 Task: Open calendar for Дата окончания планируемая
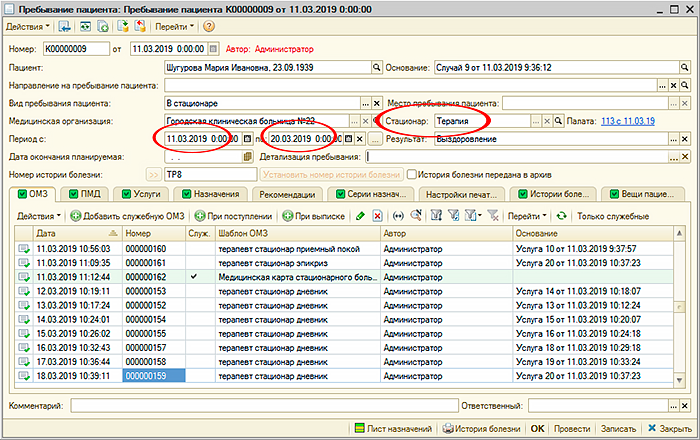click(246, 157)
